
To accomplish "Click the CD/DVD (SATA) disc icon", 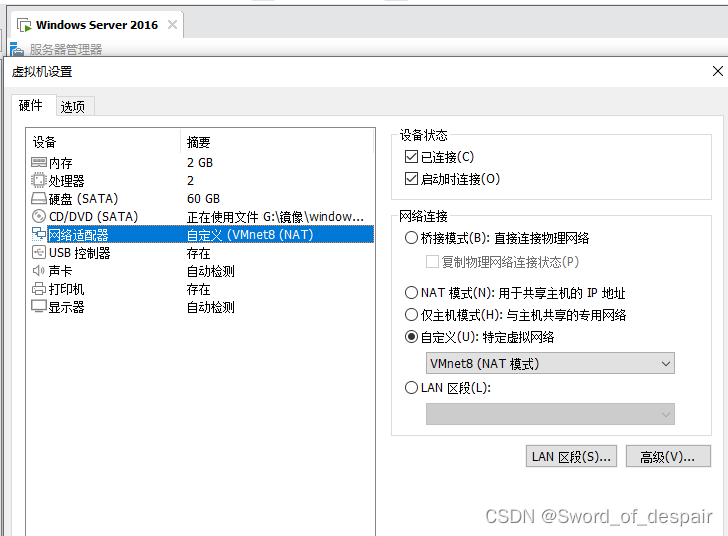I will coord(39,216).
